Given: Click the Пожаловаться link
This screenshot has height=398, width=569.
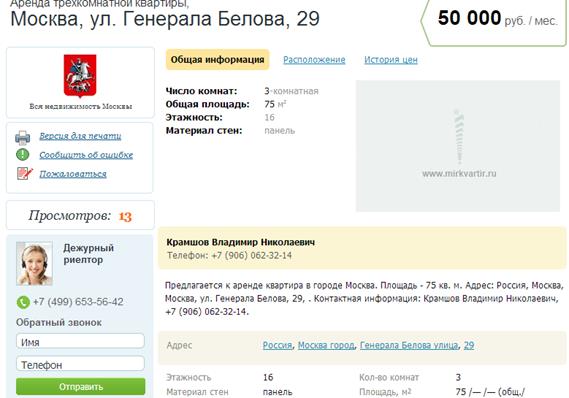Looking at the screenshot, I should click(73, 174).
